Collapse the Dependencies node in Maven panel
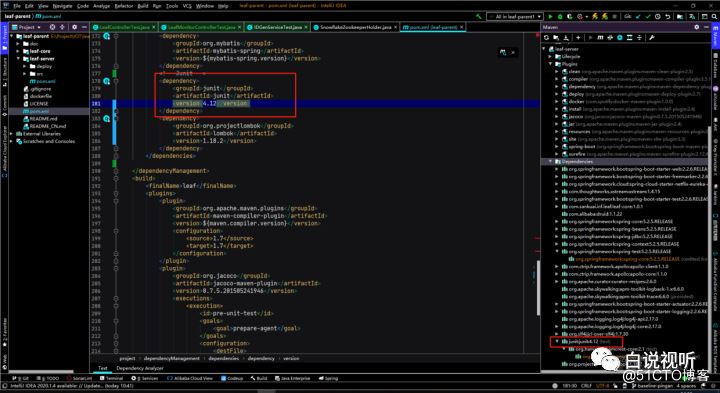The width and height of the screenshot is (720, 393). pyautogui.click(x=551, y=162)
